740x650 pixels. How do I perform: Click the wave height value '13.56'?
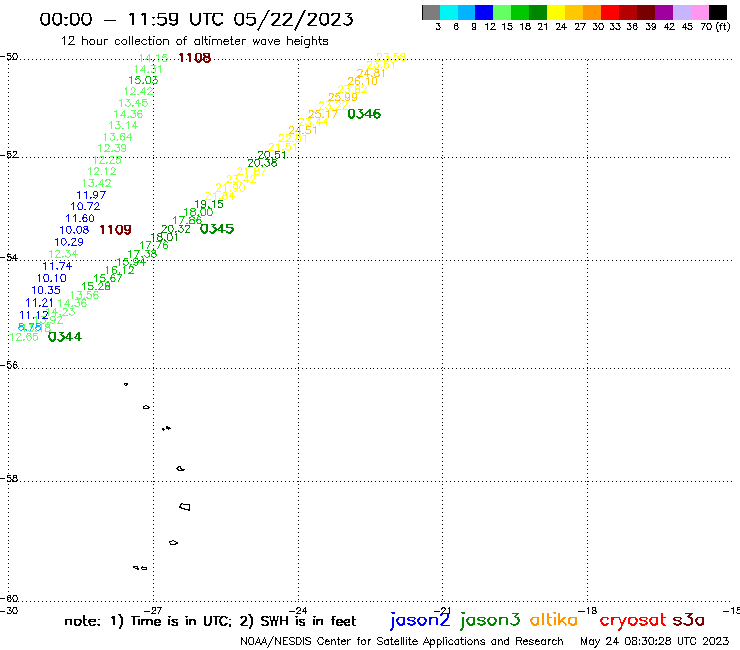click(x=84, y=295)
